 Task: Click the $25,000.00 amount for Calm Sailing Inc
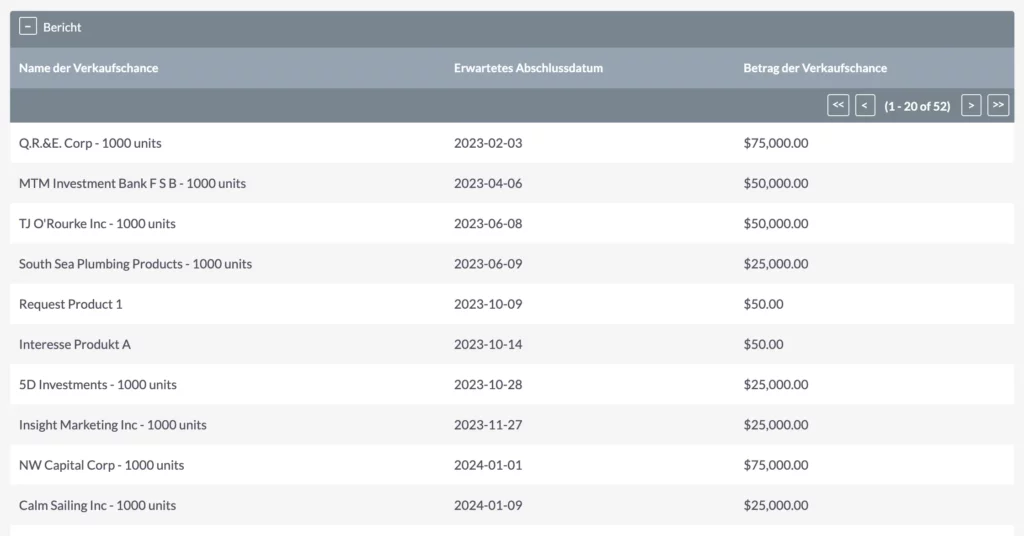click(x=776, y=505)
